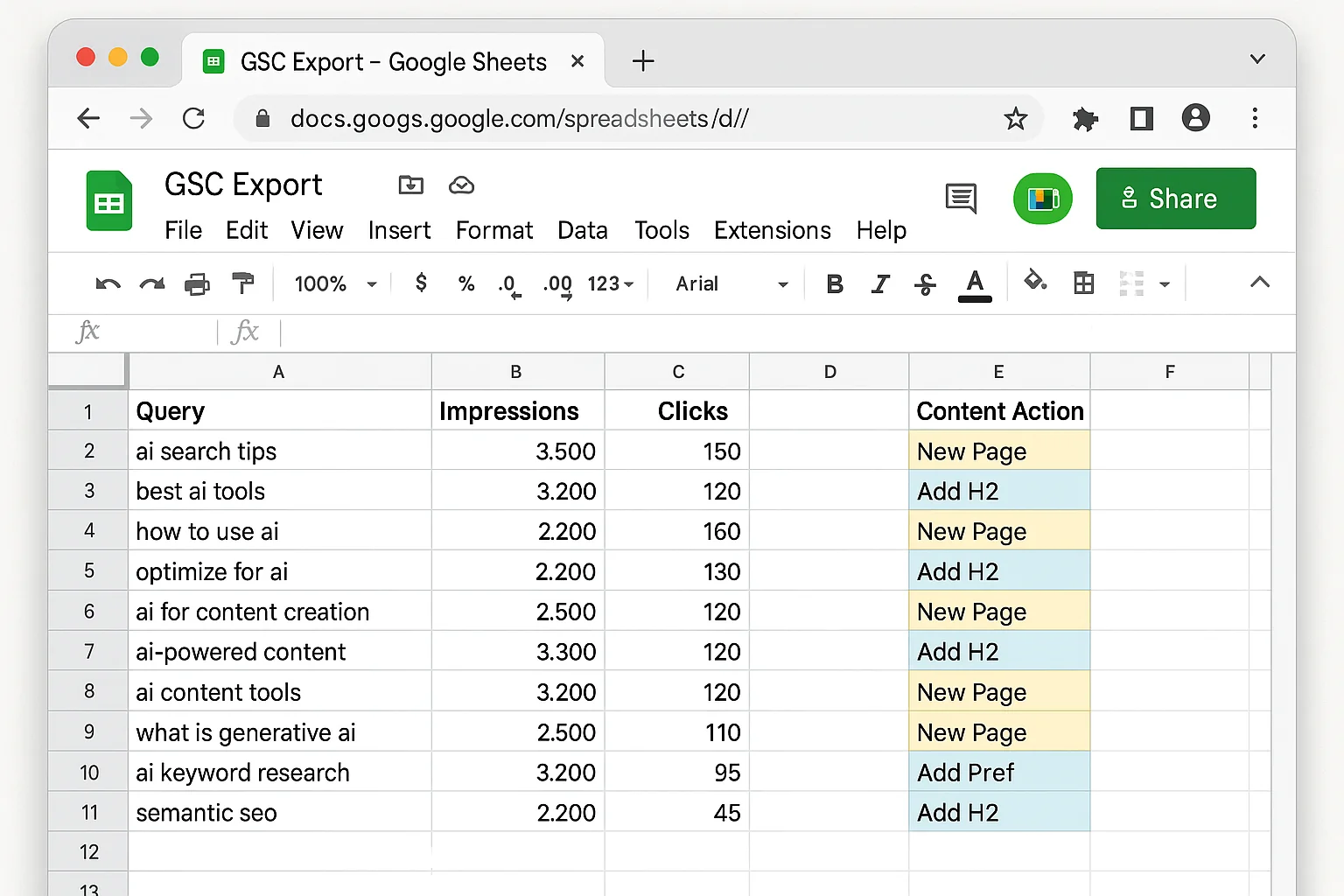Open the text color picker
Image resolution: width=1344 pixels, height=896 pixels.
pyautogui.click(x=974, y=283)
